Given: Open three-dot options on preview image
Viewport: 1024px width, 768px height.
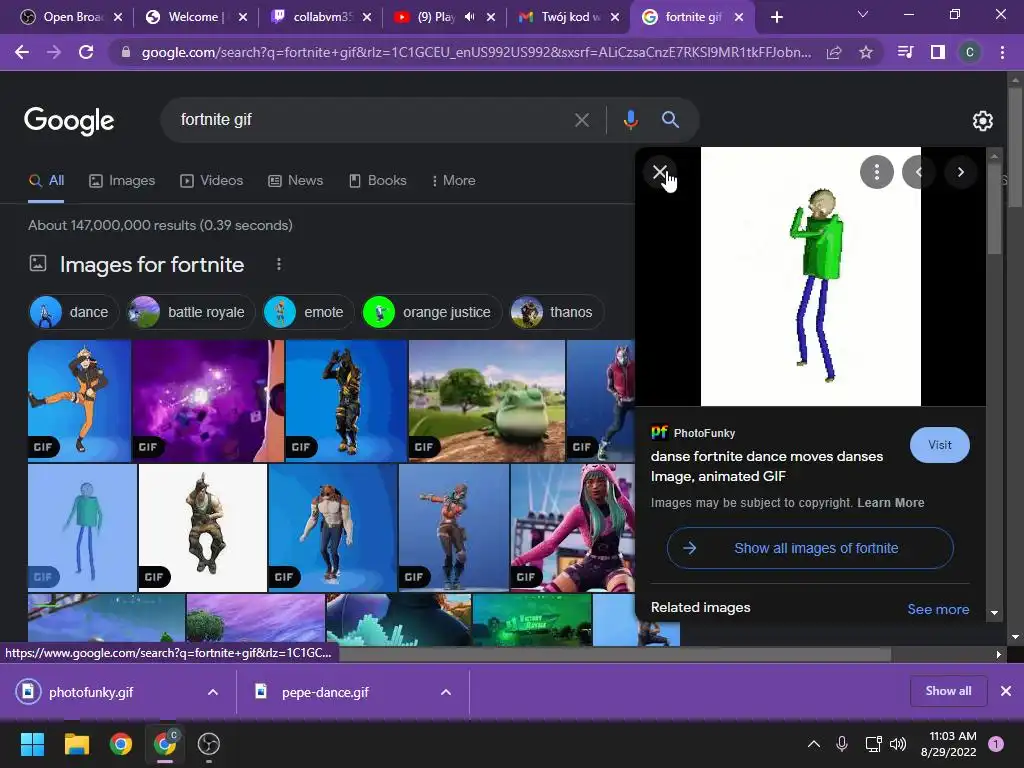Looking at the screenshot, I should point(876,172).
